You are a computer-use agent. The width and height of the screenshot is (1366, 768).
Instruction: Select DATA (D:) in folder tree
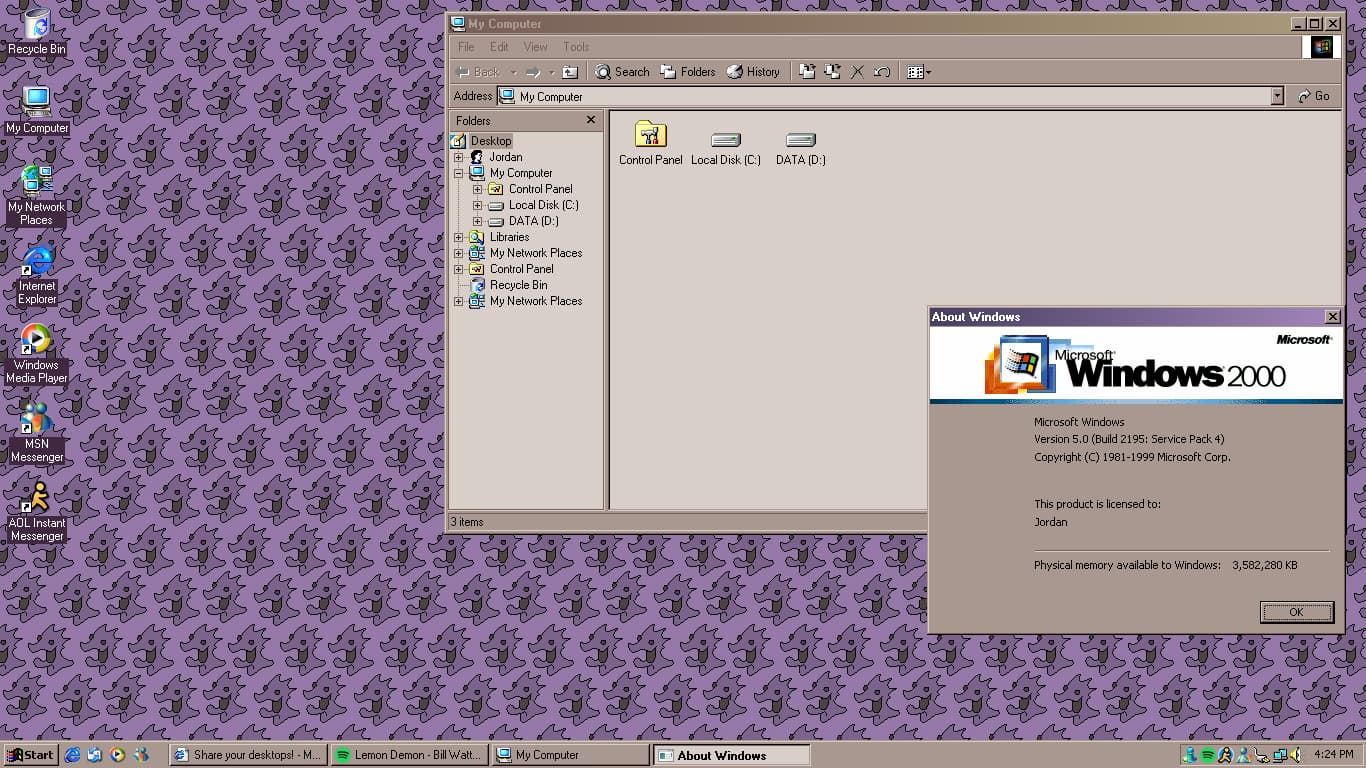(533, 221)
